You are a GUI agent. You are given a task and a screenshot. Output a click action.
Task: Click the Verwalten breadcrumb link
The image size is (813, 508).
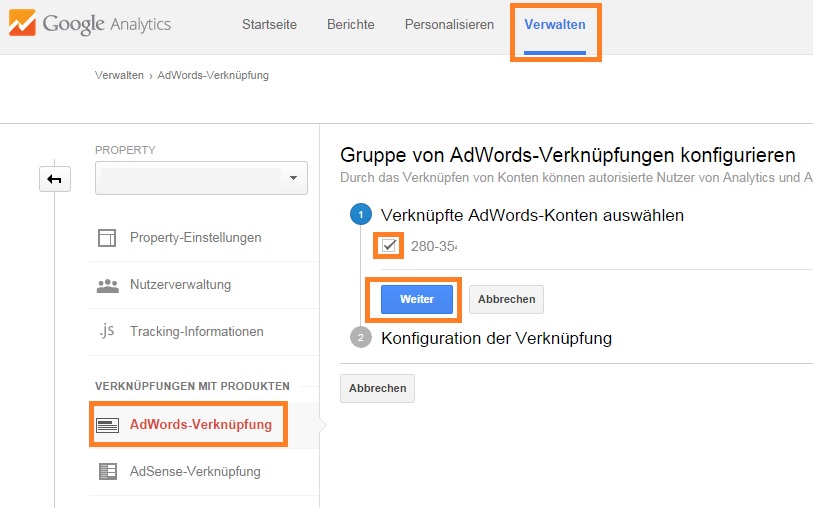(119, 75)
